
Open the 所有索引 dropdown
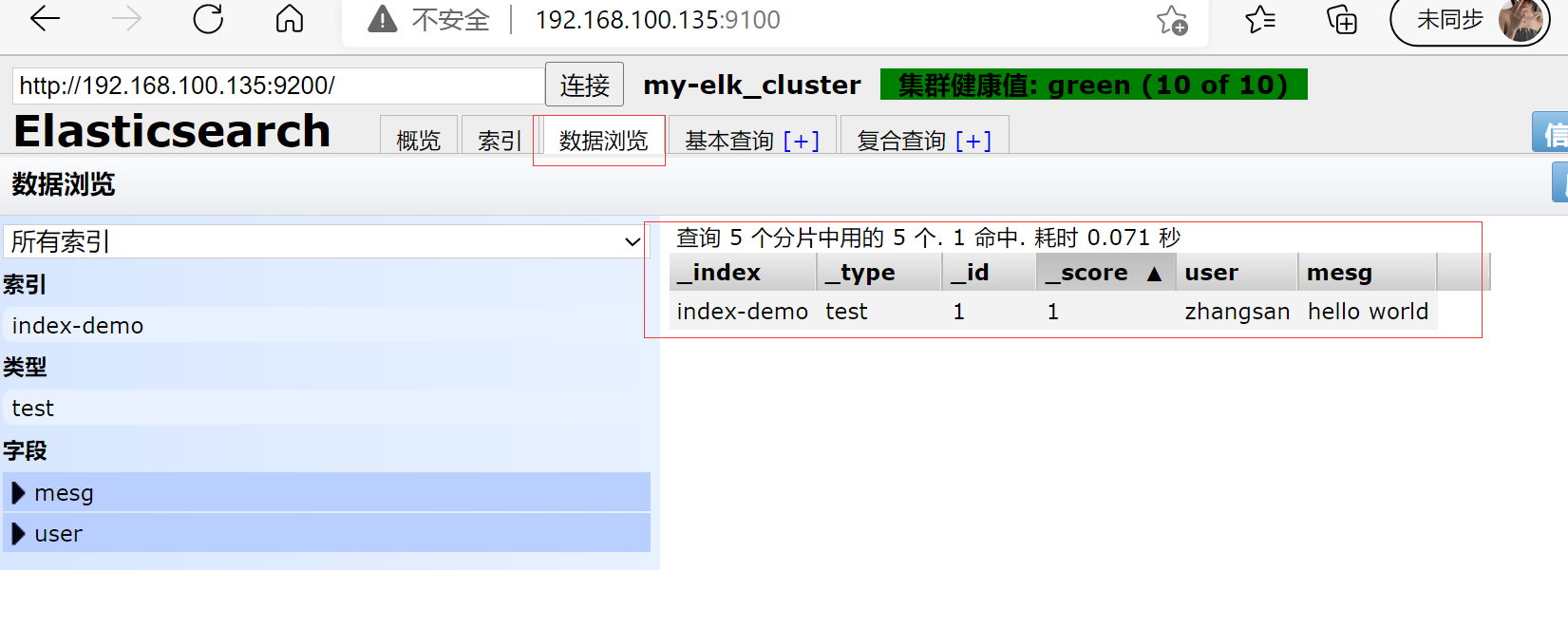326,241
